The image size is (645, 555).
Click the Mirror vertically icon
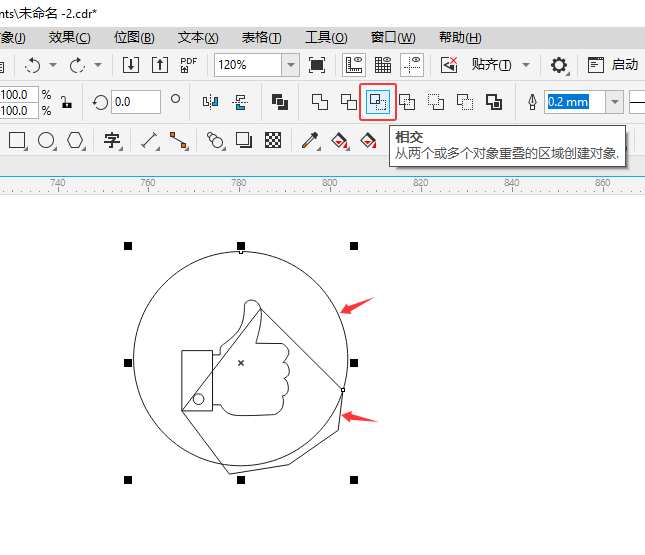[x=240, y=102]
